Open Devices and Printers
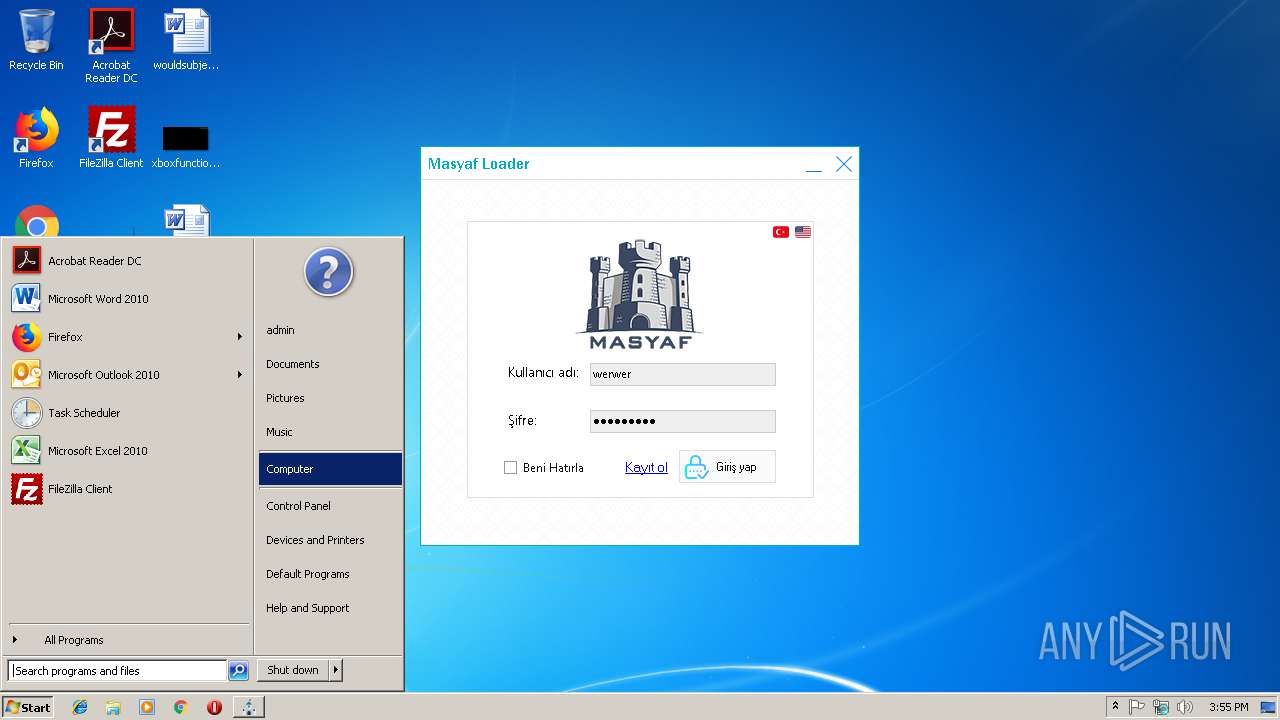 coord(330,540)
